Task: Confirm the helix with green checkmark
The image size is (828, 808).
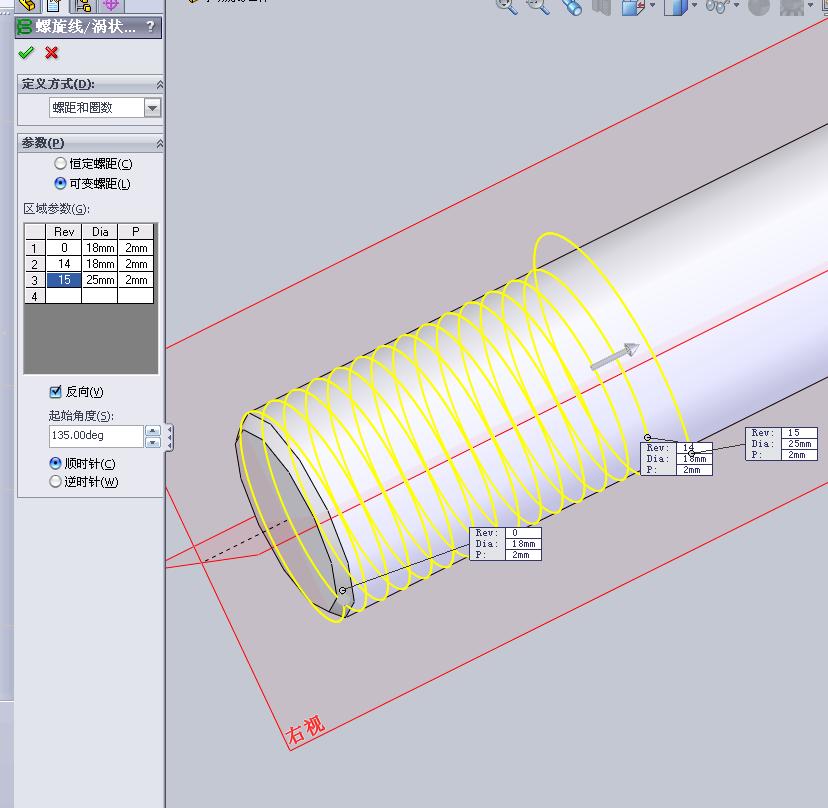Action: coord(25,53)
